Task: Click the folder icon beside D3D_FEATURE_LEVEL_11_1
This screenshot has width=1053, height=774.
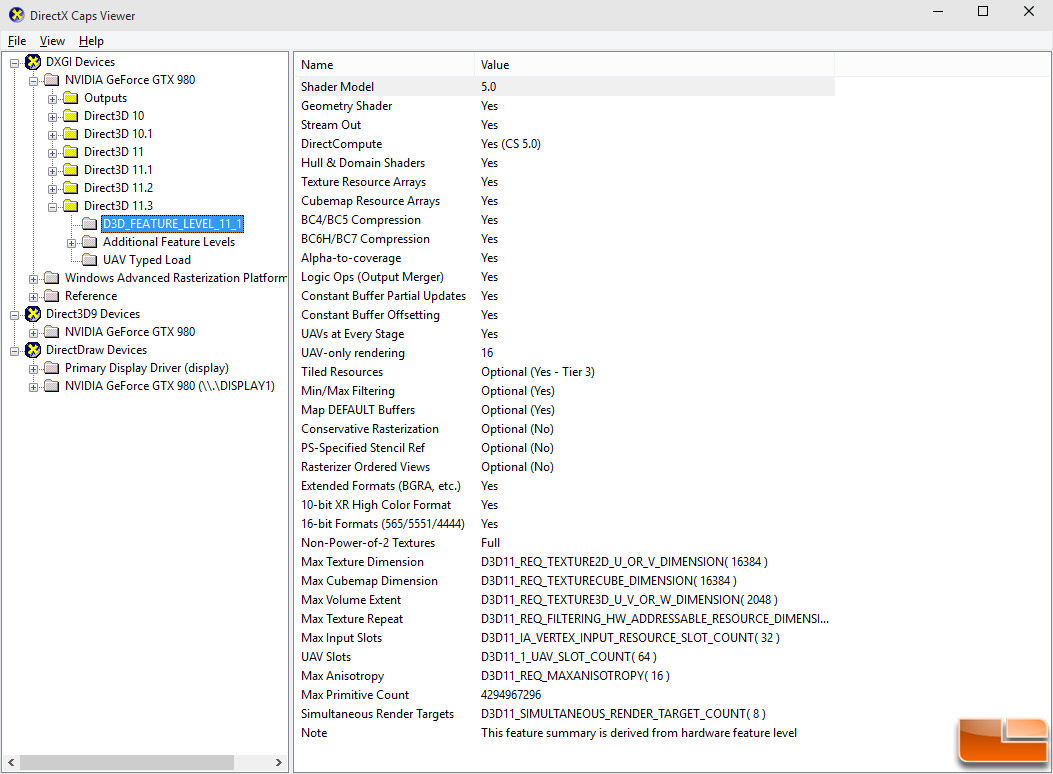Action: tap(89, 224)
